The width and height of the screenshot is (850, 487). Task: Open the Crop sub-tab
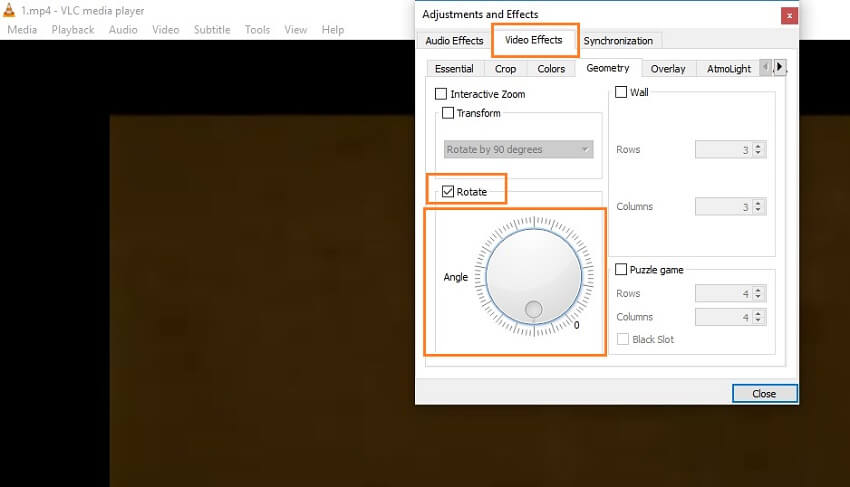[x=505, y=69]
